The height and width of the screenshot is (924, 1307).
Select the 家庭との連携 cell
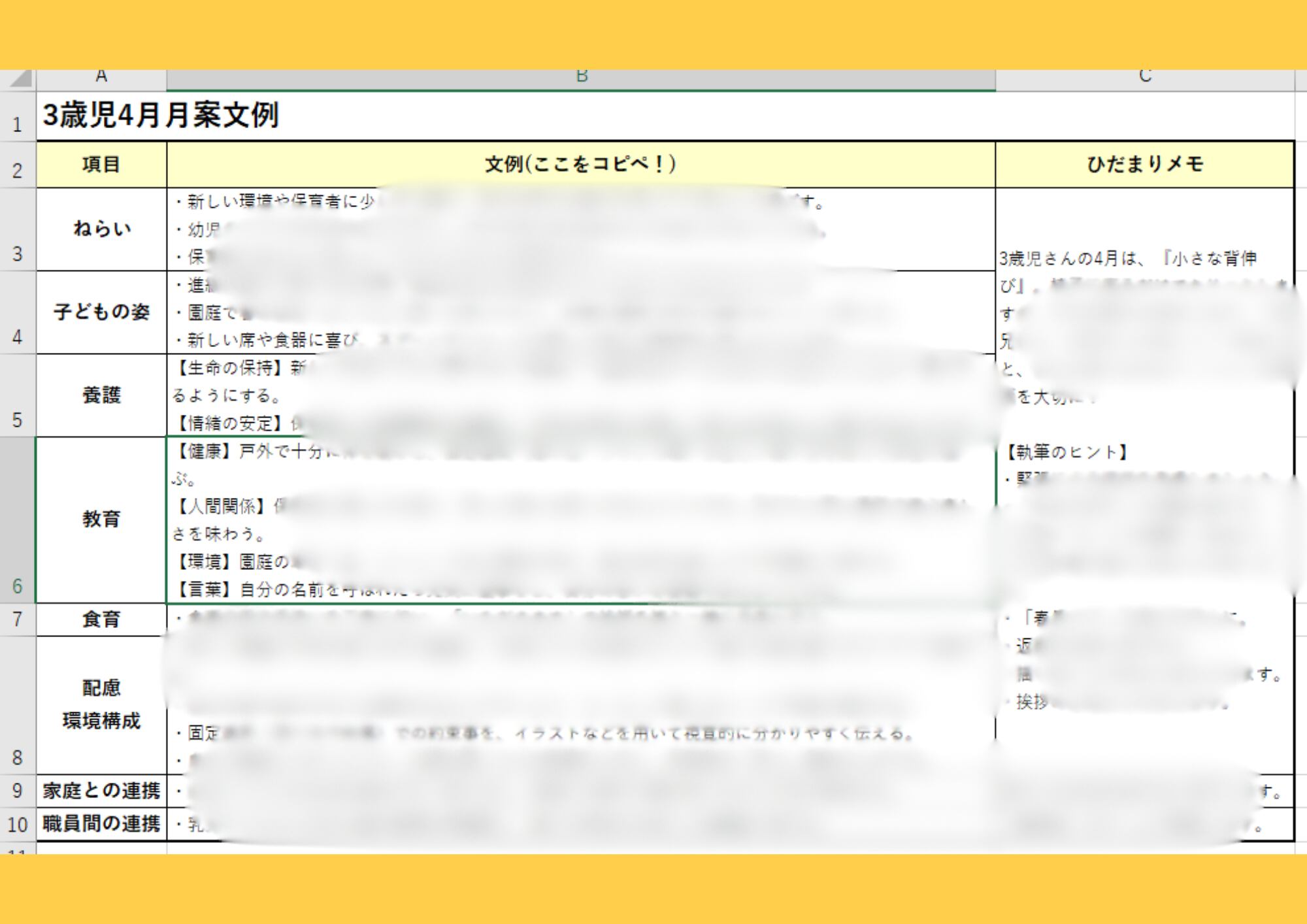tap(101, 791)
